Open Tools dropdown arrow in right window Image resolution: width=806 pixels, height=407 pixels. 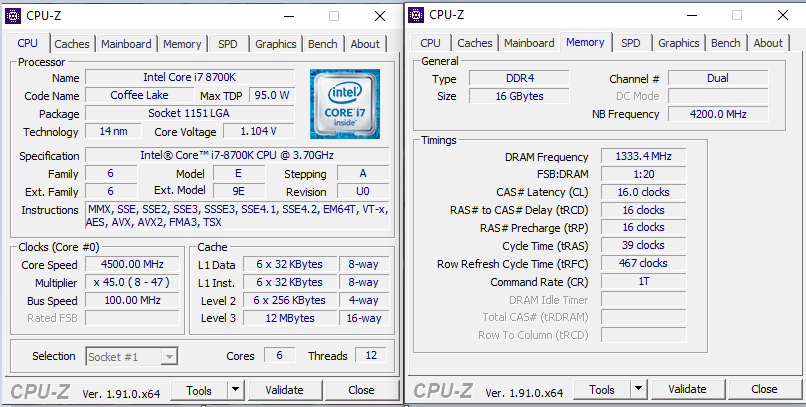(x=638, y=390)
